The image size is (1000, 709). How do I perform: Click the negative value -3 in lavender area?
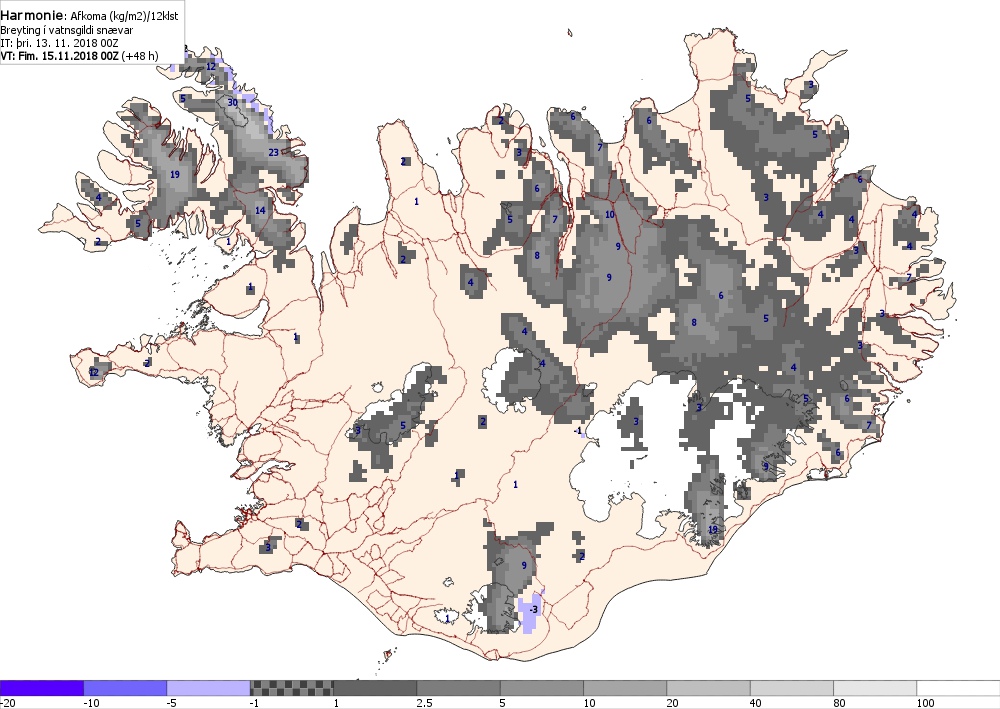click(533, 610)
